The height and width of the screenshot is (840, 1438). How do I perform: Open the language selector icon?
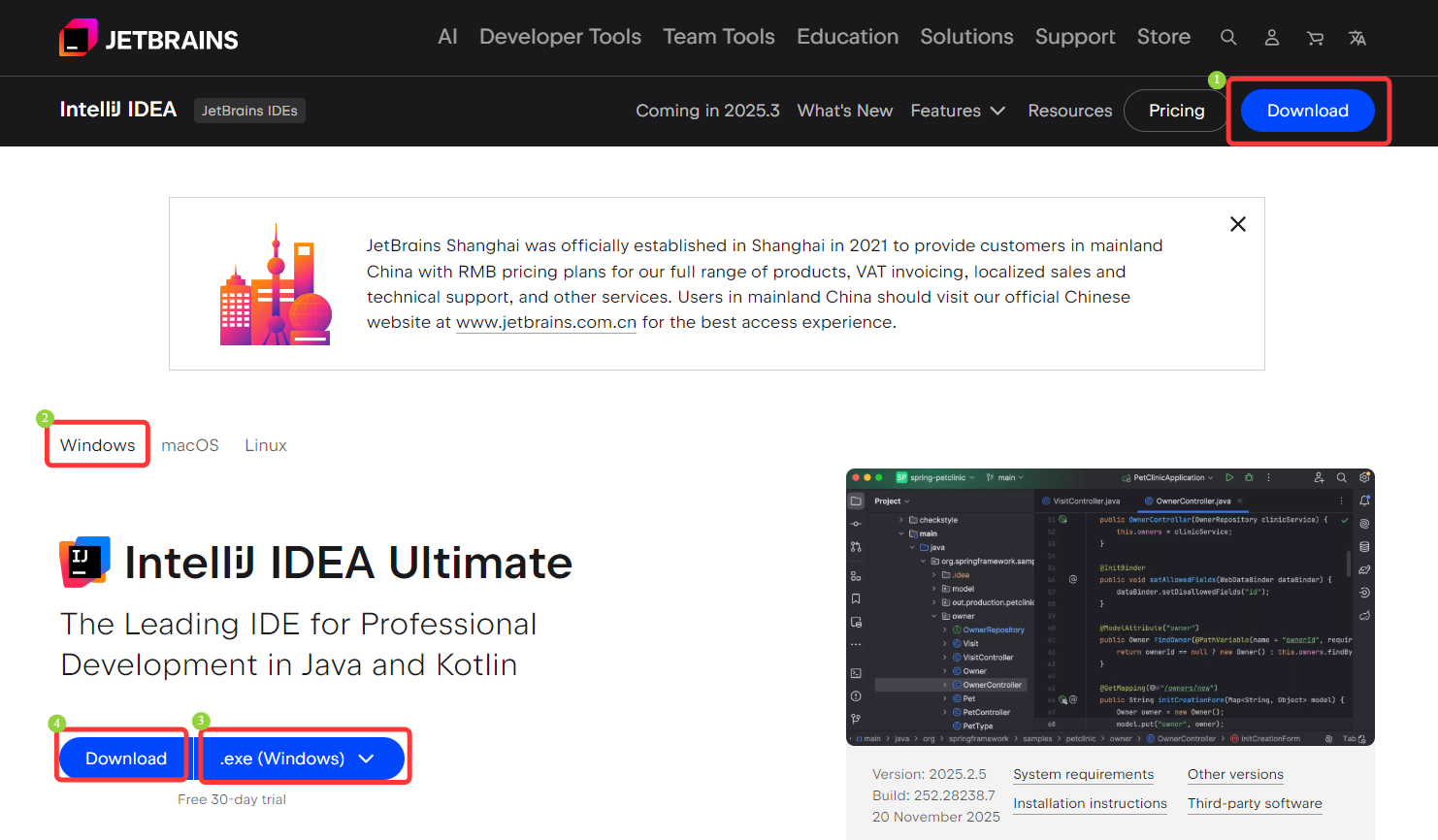pos(1357,38)
